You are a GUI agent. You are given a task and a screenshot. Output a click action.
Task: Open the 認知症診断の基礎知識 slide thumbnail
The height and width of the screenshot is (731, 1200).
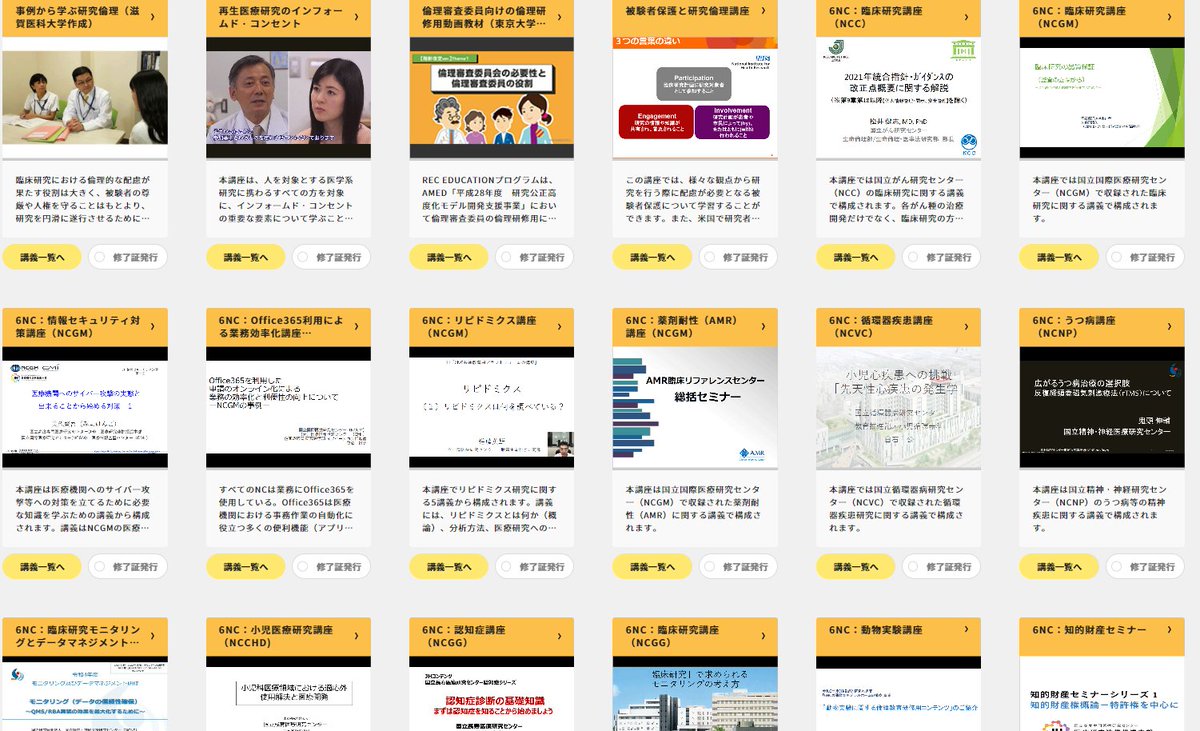tap(492, 695)
